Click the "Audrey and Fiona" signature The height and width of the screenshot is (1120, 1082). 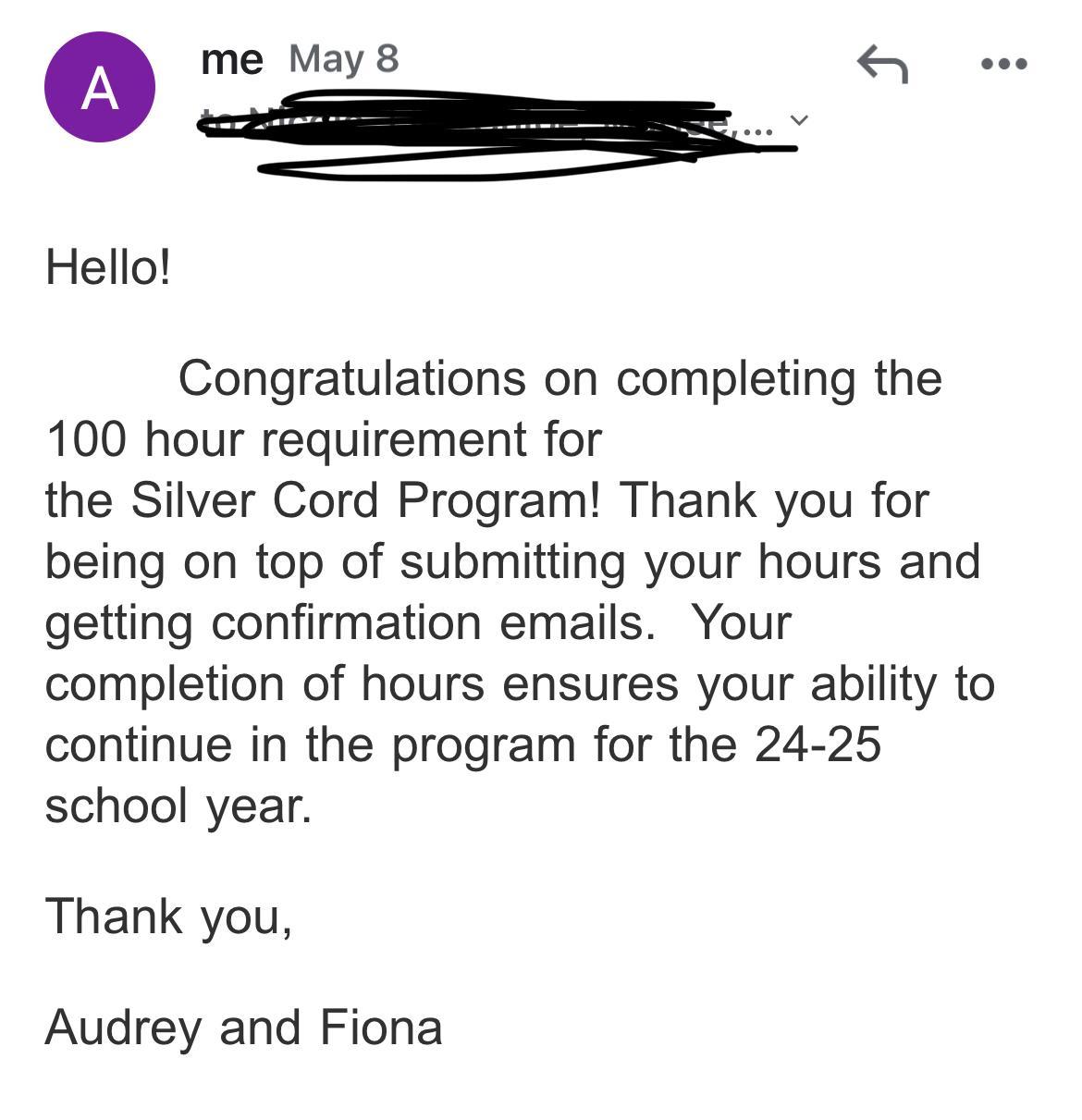(243, 1028)
